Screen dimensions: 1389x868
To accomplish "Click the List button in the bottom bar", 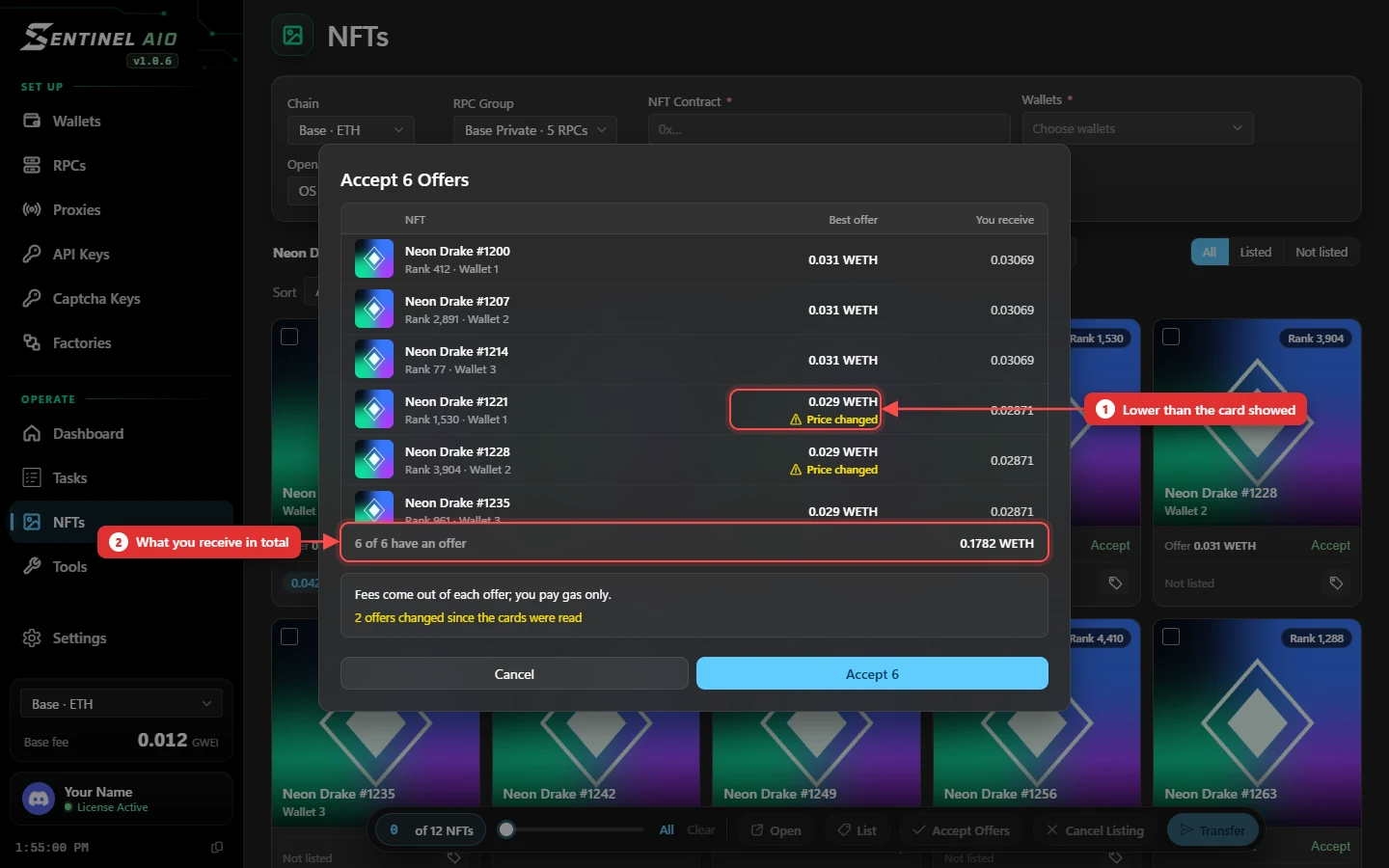I will click(858, 830).
